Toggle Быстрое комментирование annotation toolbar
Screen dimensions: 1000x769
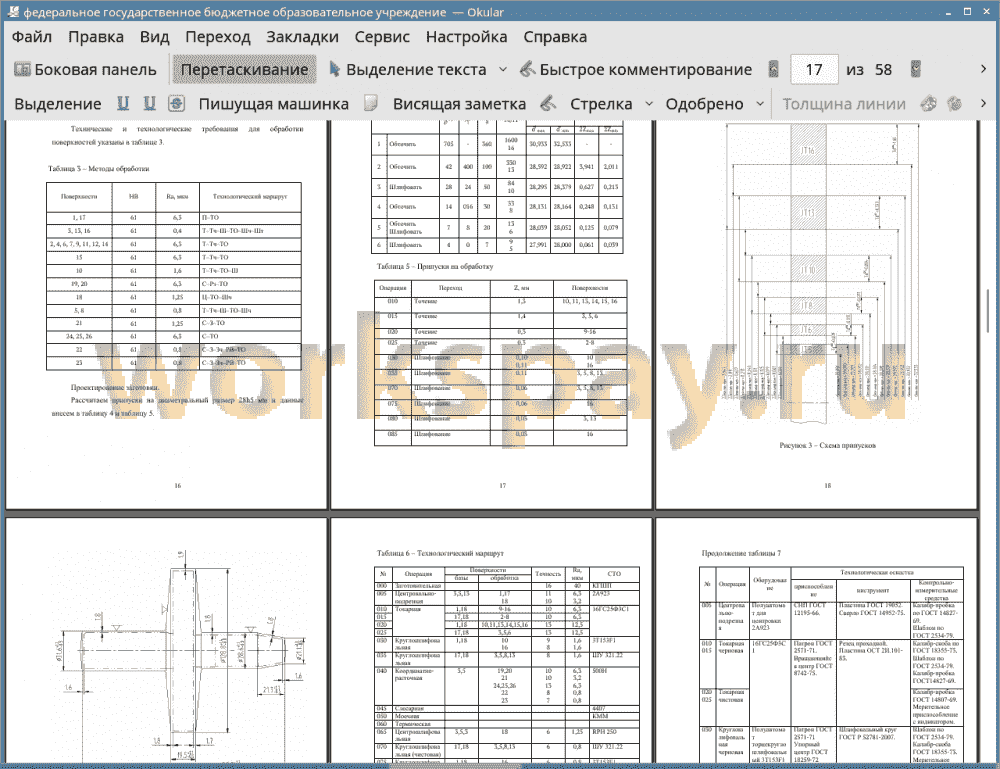click(636, 70)
